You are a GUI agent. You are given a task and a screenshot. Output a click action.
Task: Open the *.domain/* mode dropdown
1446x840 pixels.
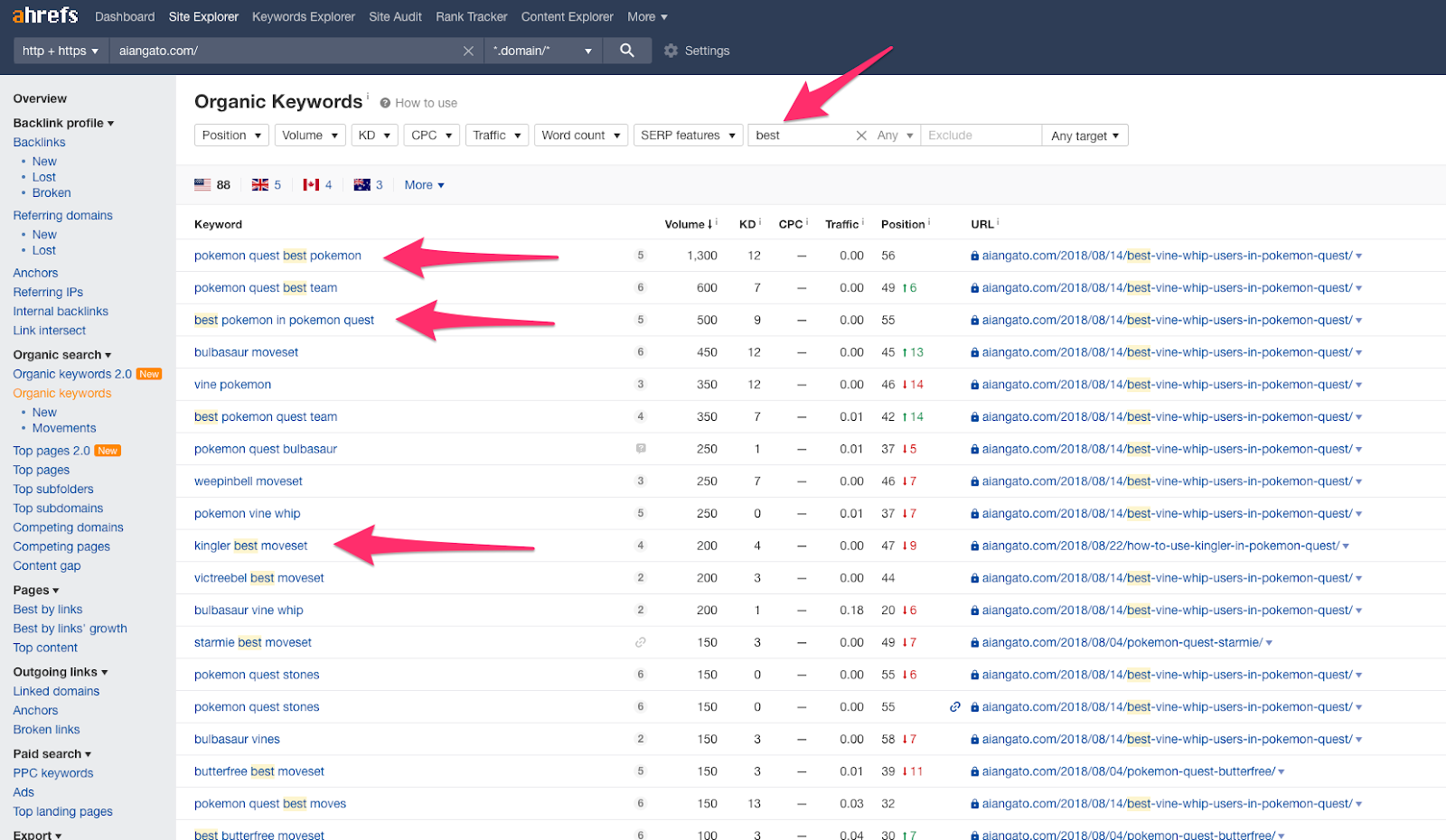[x=543, y=51]
